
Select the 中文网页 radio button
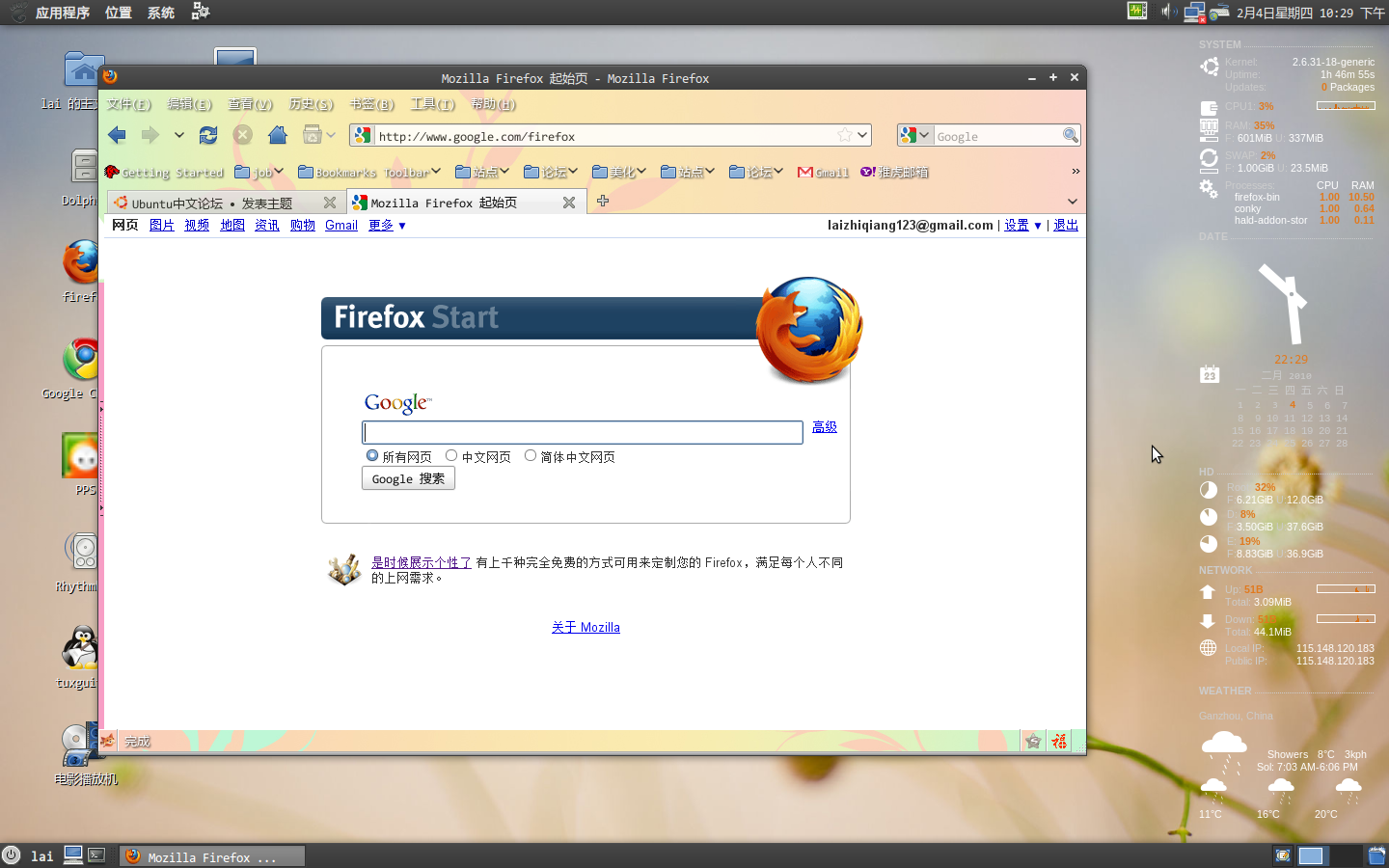point(450,455)
